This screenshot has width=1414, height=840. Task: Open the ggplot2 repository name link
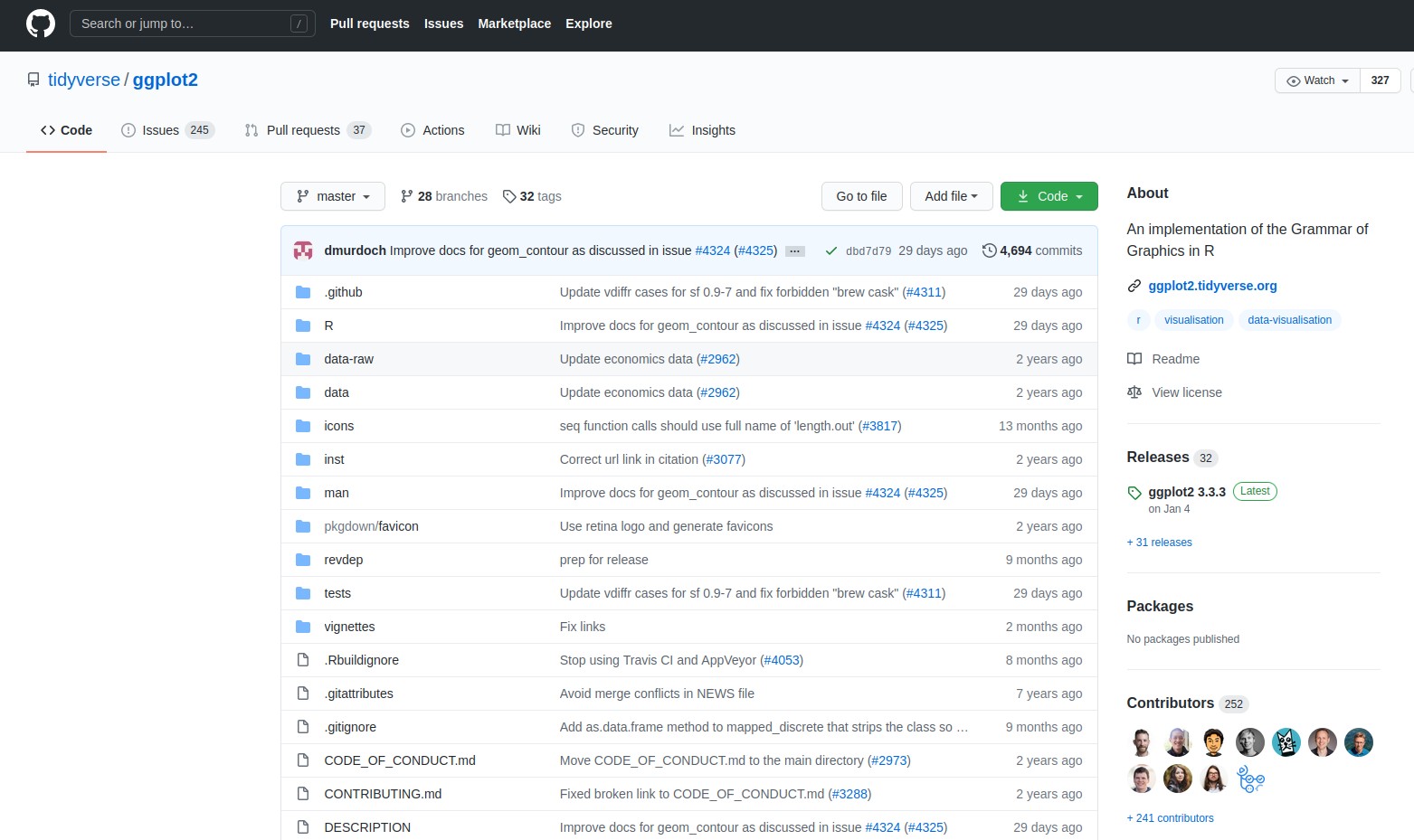tap(166, 80)
